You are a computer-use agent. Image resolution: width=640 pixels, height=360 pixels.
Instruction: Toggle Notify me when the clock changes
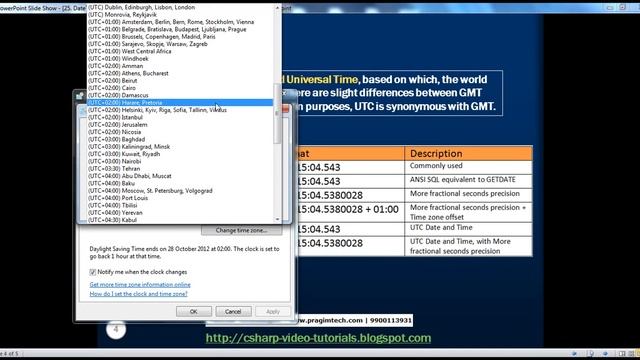(93, 272)
